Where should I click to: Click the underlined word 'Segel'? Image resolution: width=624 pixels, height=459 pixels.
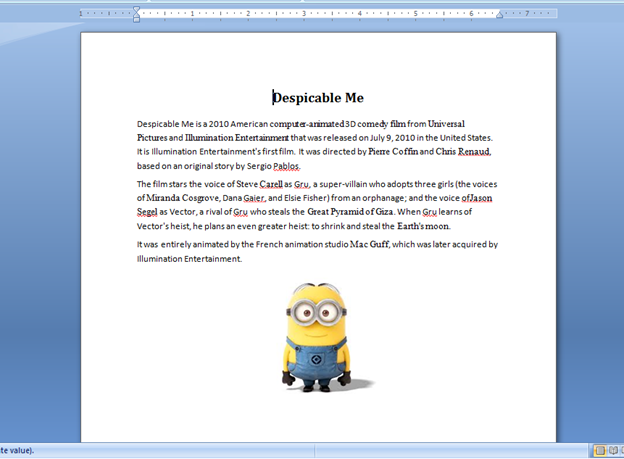[148, 212]
